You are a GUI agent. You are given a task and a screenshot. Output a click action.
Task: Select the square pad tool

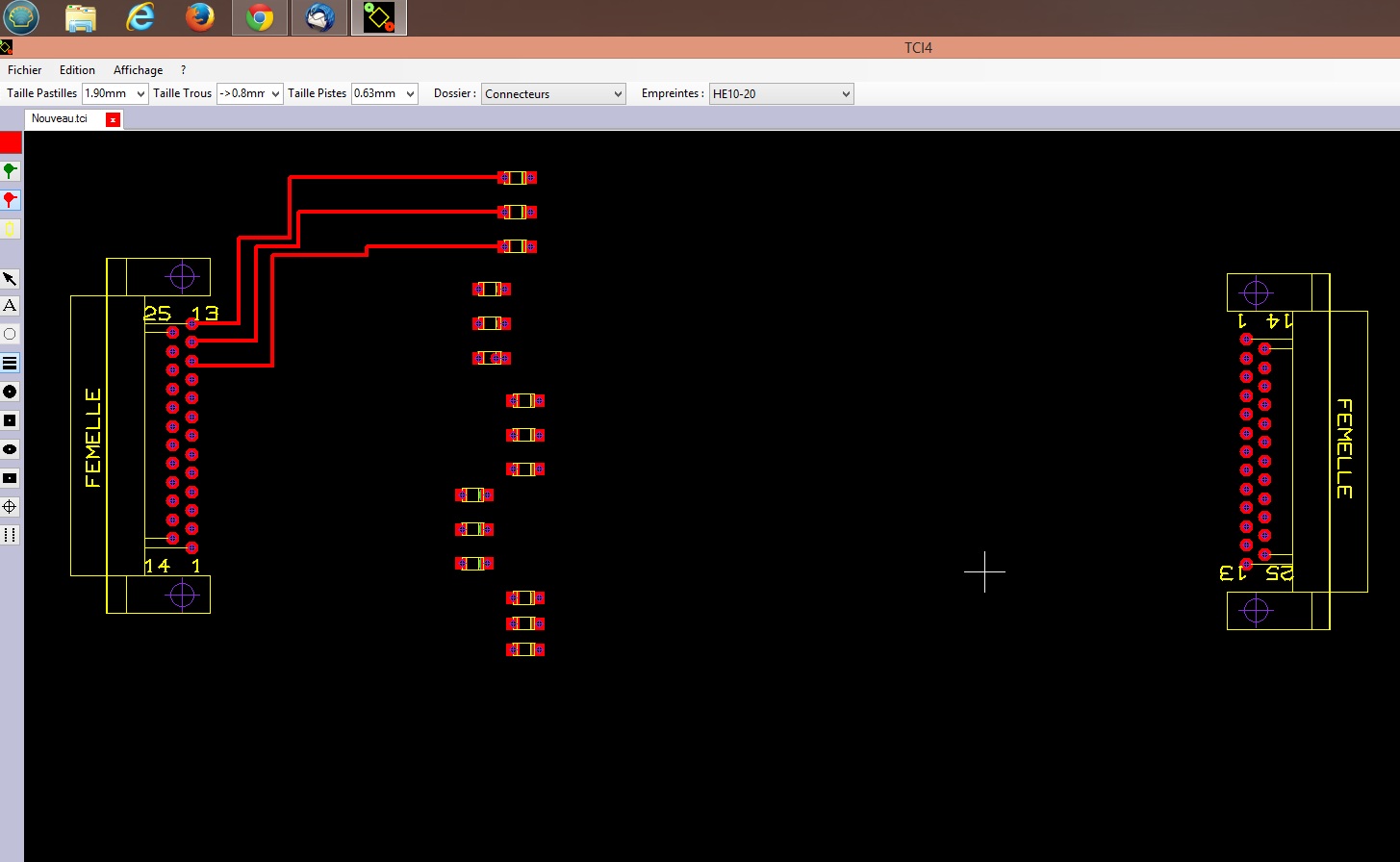coord(10,420)
